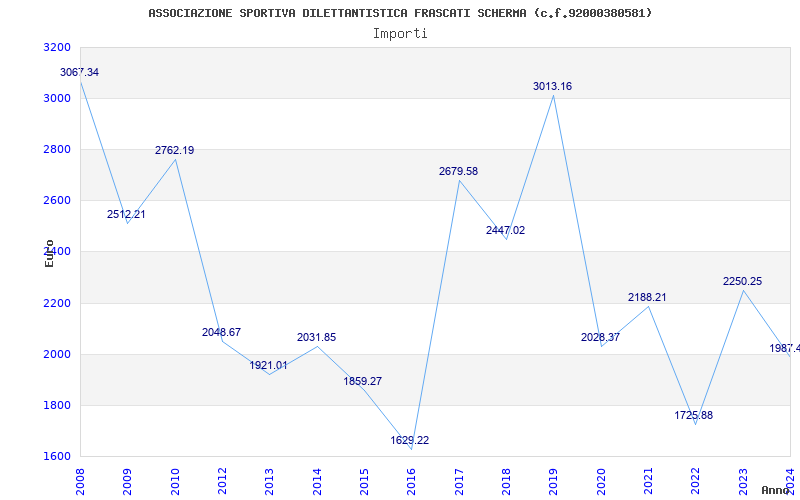Select the x-axis year 2019
Viewport: 800px width, 500px height.
554,482
